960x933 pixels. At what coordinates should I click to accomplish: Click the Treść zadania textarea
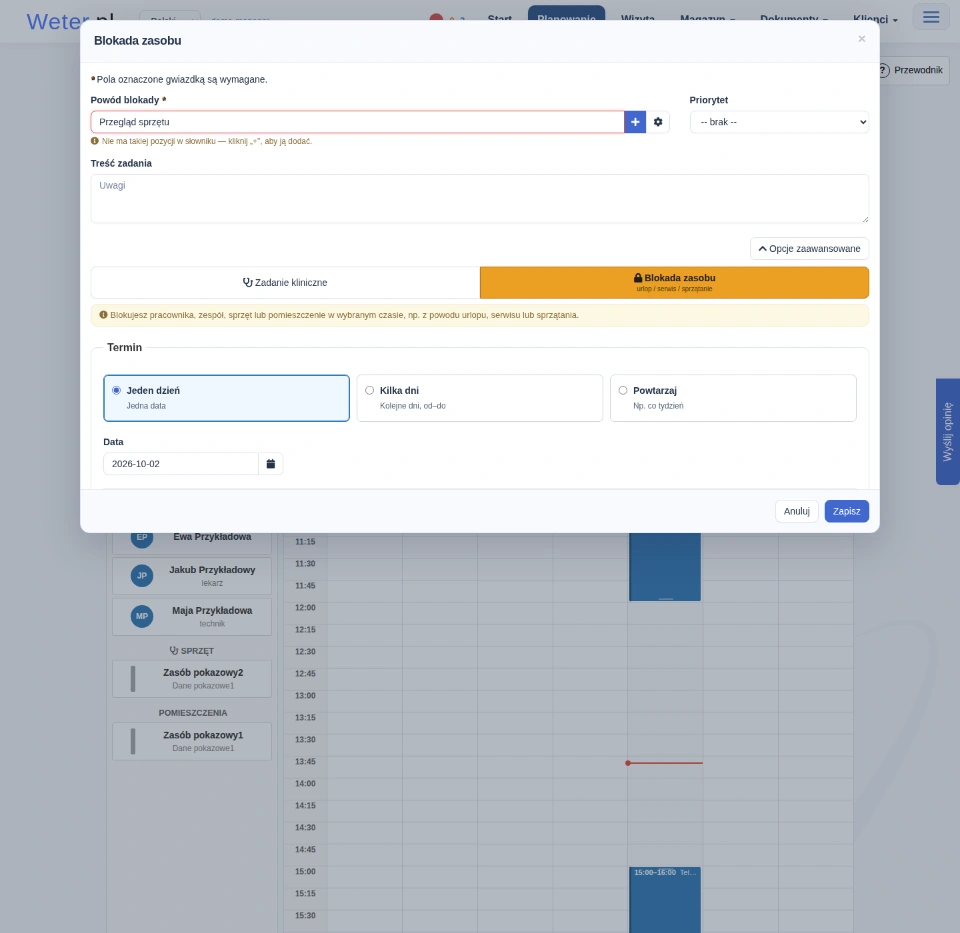(x=480, y=199)
